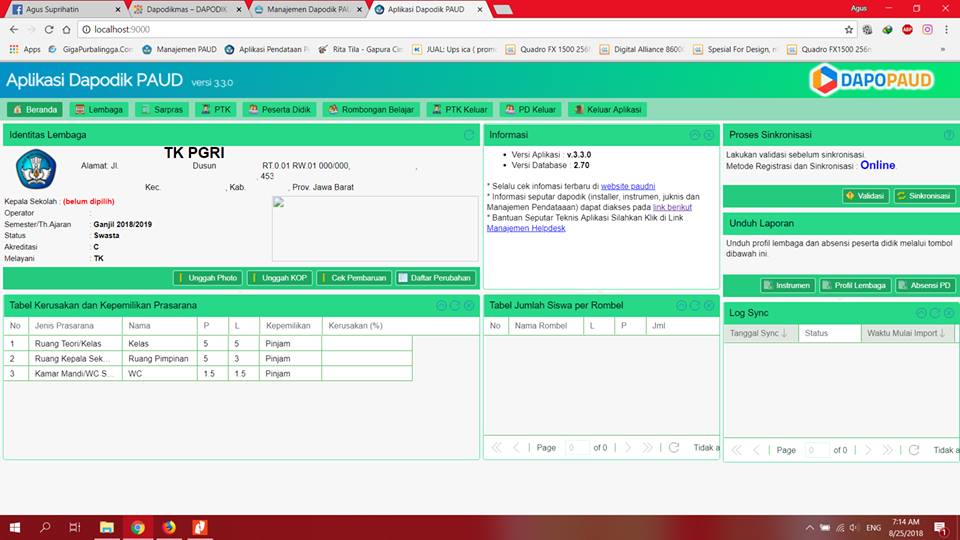Reload the page in Chrome
Viewport: 960px width, 540px height.
coord(49,29)
